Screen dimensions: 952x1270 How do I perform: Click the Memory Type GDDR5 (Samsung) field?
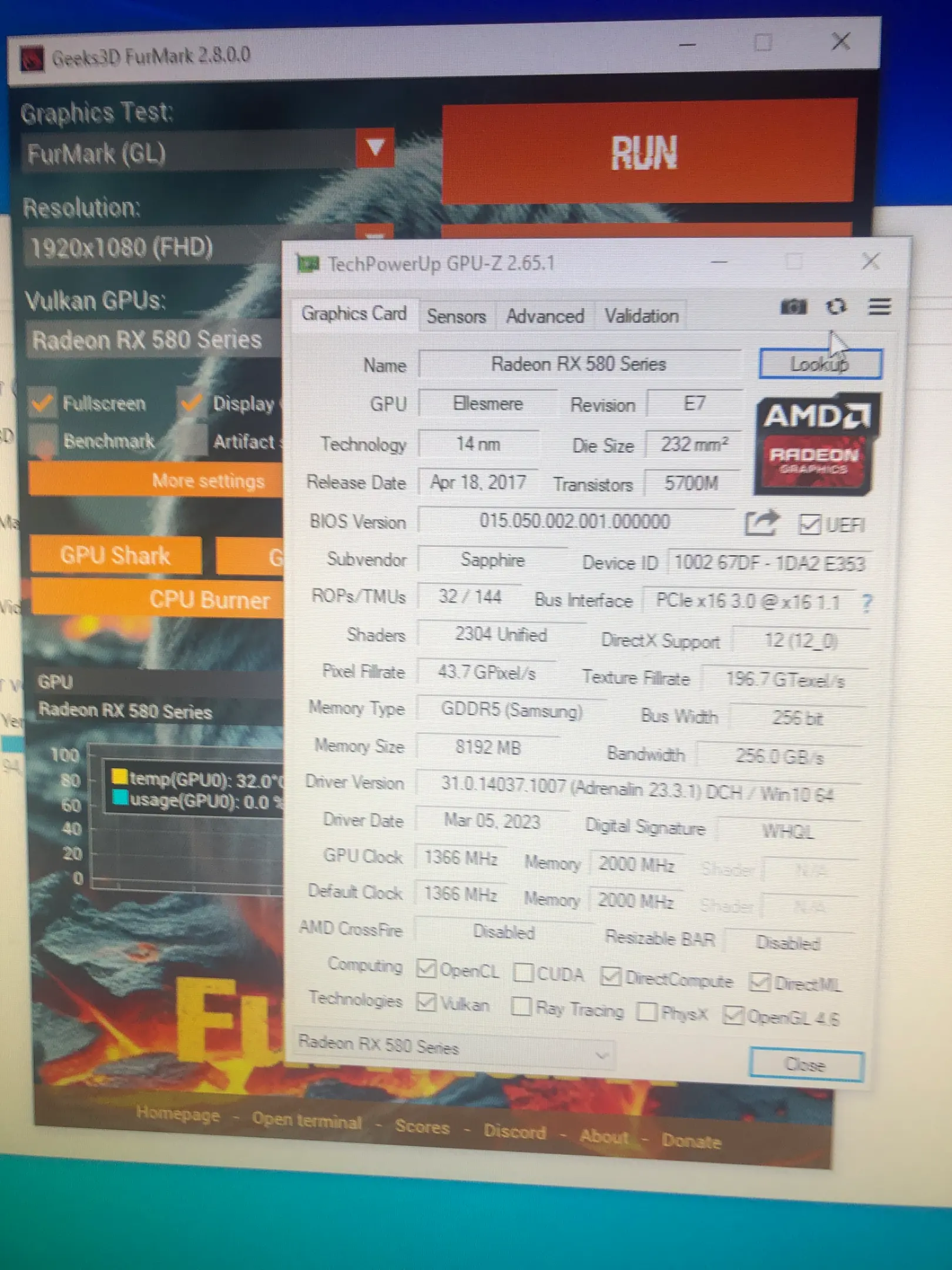[511, 710]
